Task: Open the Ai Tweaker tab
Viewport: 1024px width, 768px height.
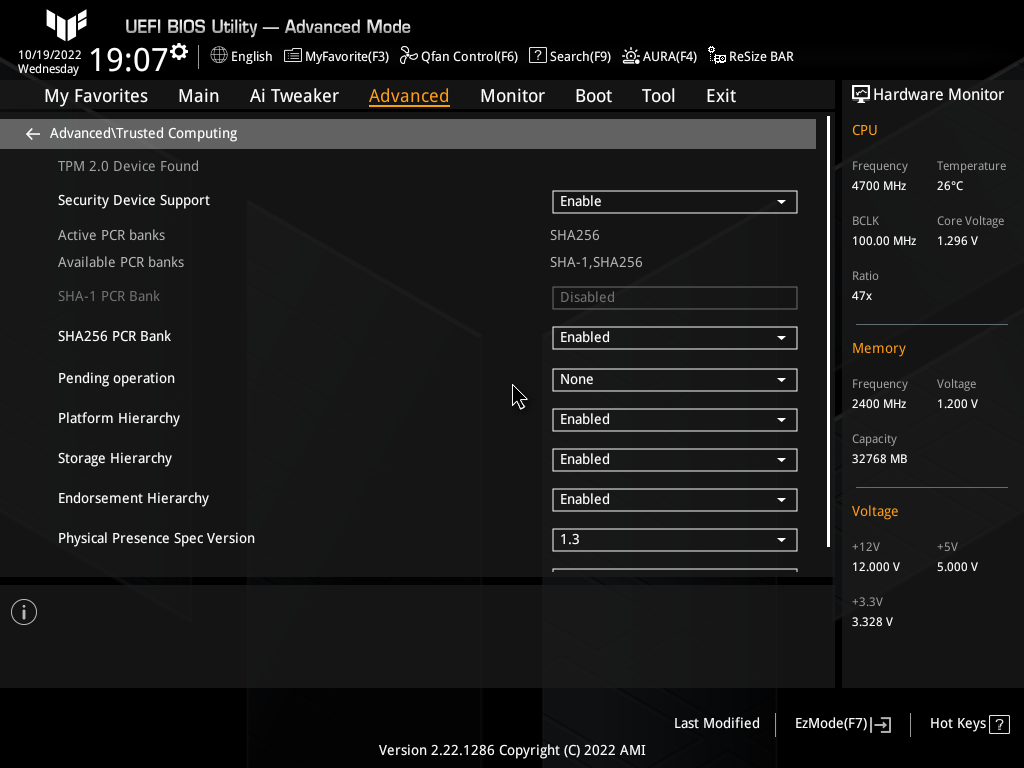Action: click(294, 95)
